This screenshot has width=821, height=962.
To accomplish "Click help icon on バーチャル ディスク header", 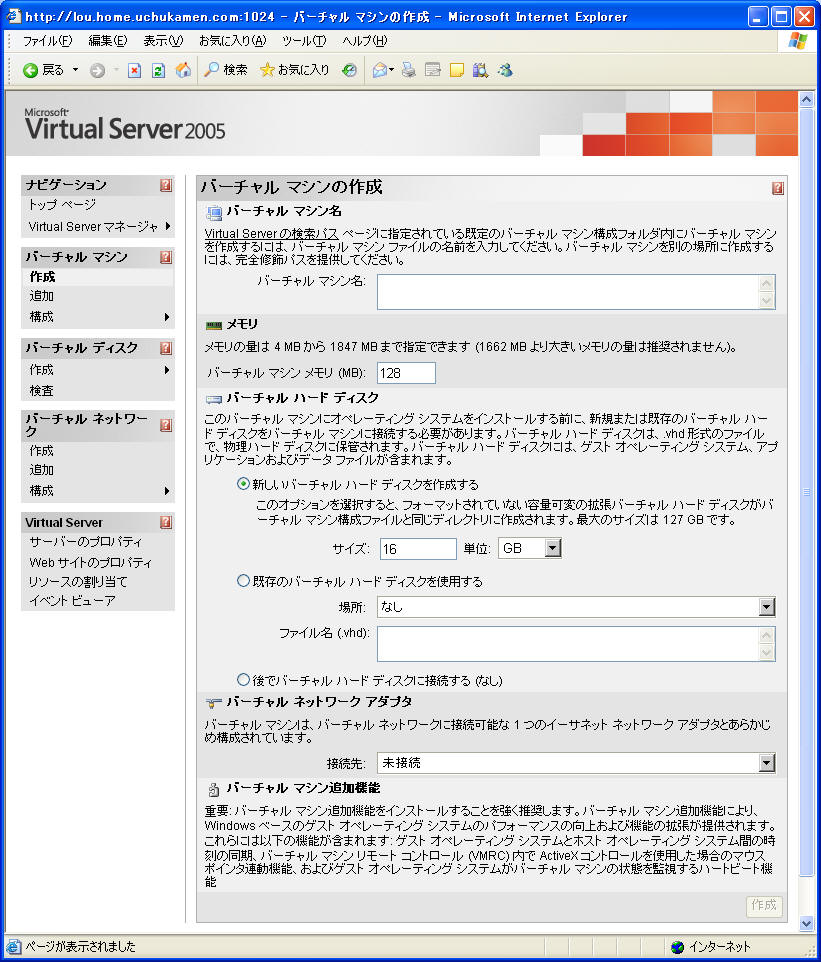I will (x=166, y=348).
